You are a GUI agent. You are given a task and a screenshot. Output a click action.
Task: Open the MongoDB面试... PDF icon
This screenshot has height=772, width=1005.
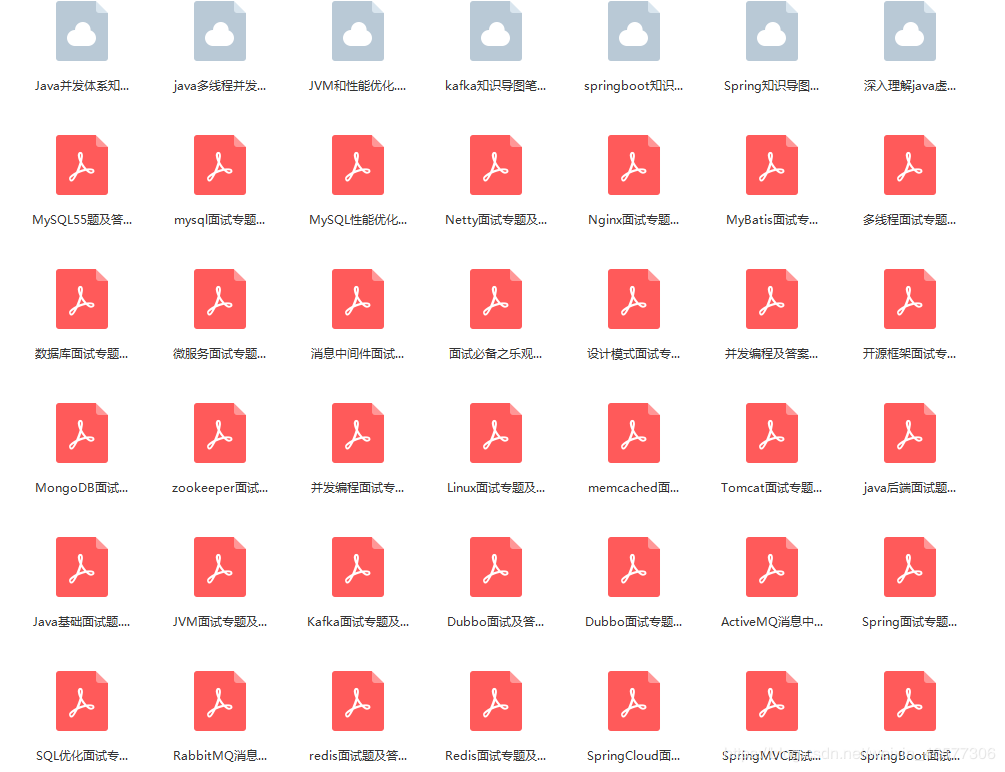[82, 433]
